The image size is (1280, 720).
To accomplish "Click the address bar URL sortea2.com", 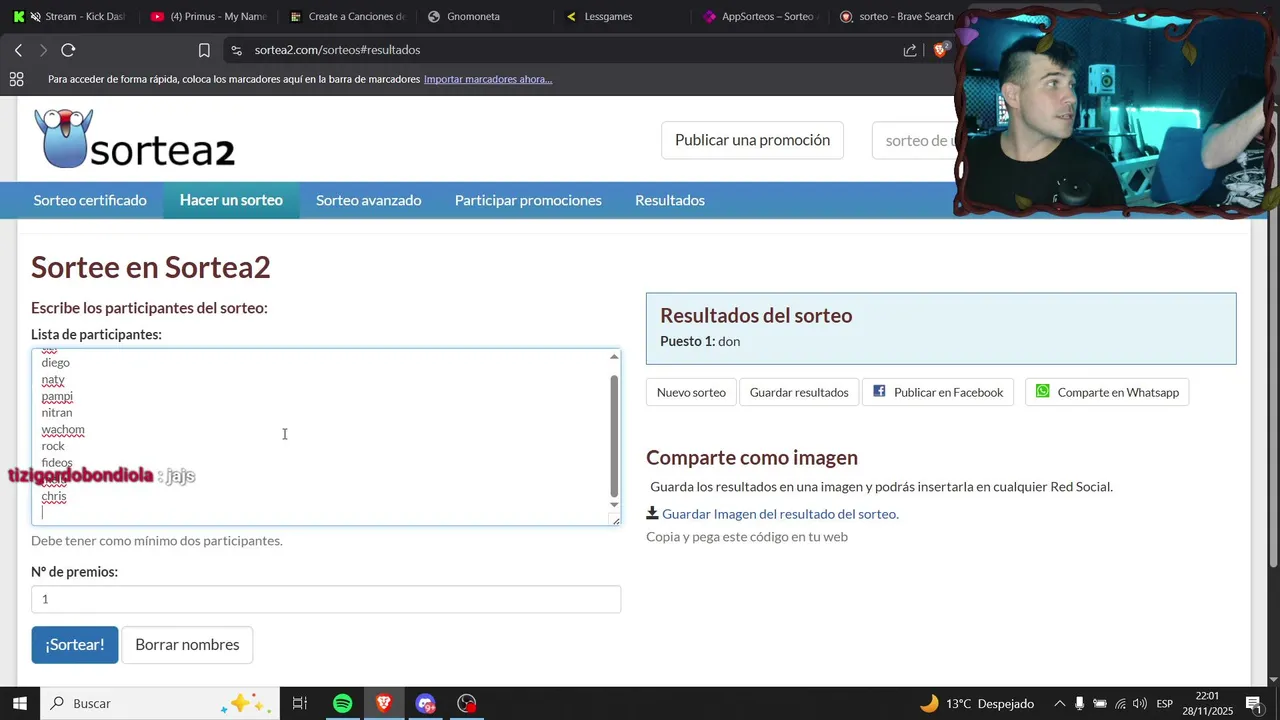I will coord(337,50).
